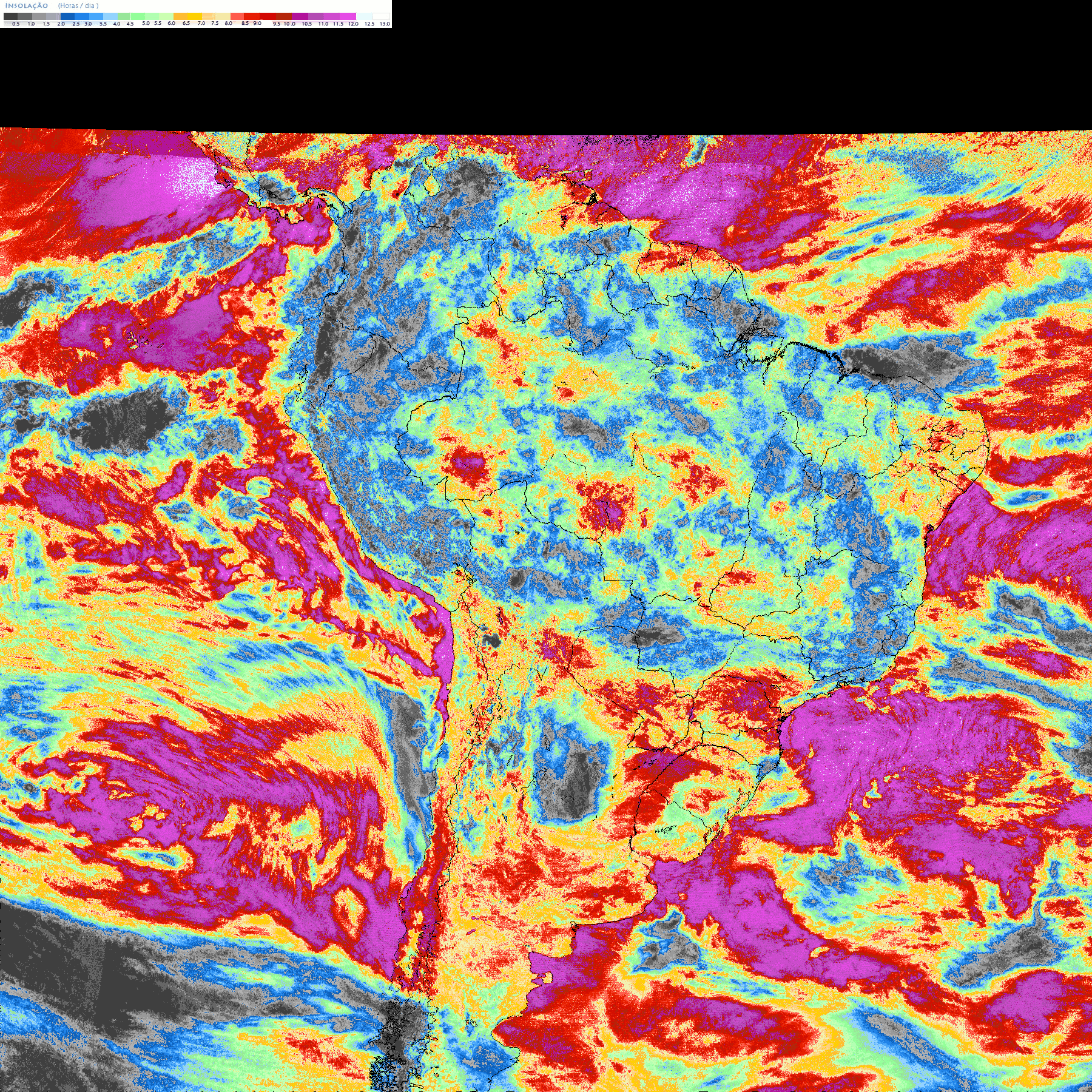Click the 3.5 legend value
The height and width of the screenshot is (1092, 1092).
coord(103,24)
